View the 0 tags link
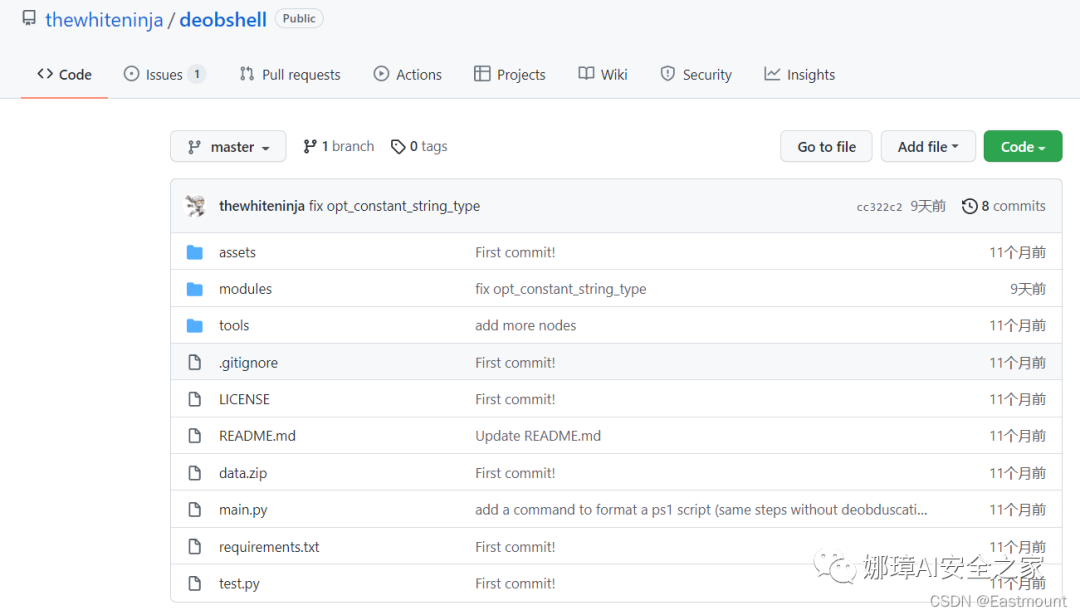The image size is (1080, 615). point(419,146)
